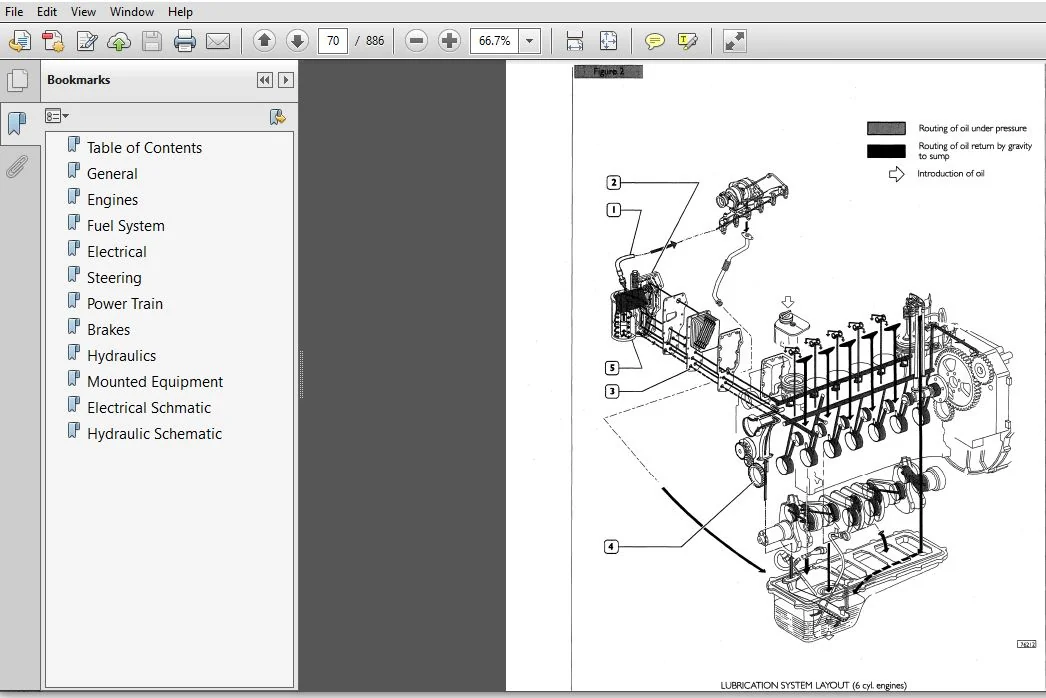Open the Window menu
1046x698 pixels.
coord(131,11)
